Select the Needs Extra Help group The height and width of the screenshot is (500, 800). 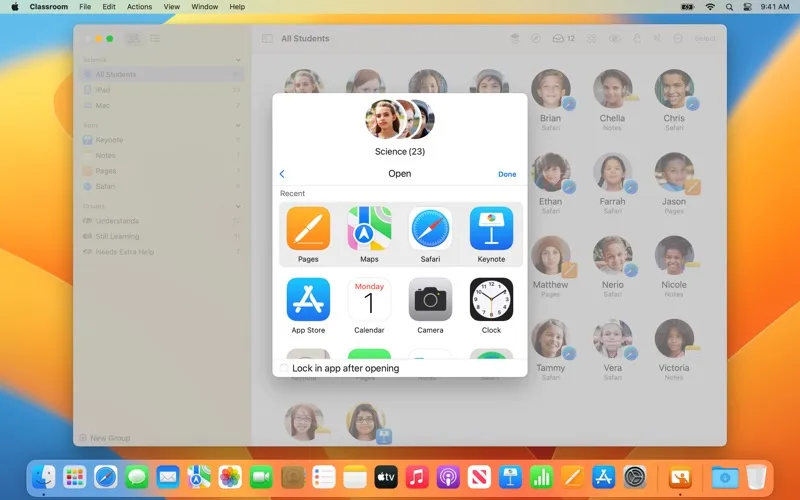162,252
